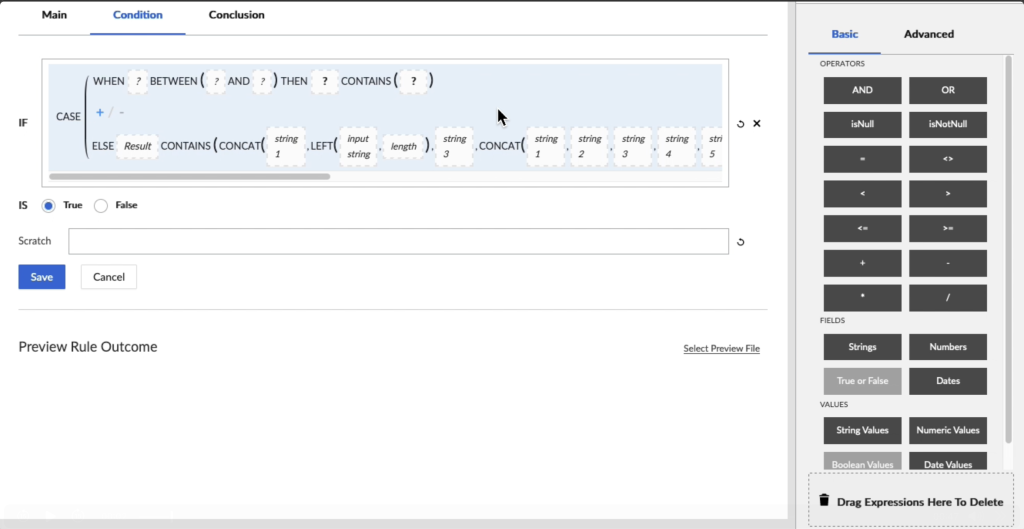The image size is (1024, 529).
Task: Remove a case branch with the minus icon
Action: [122, 112]
